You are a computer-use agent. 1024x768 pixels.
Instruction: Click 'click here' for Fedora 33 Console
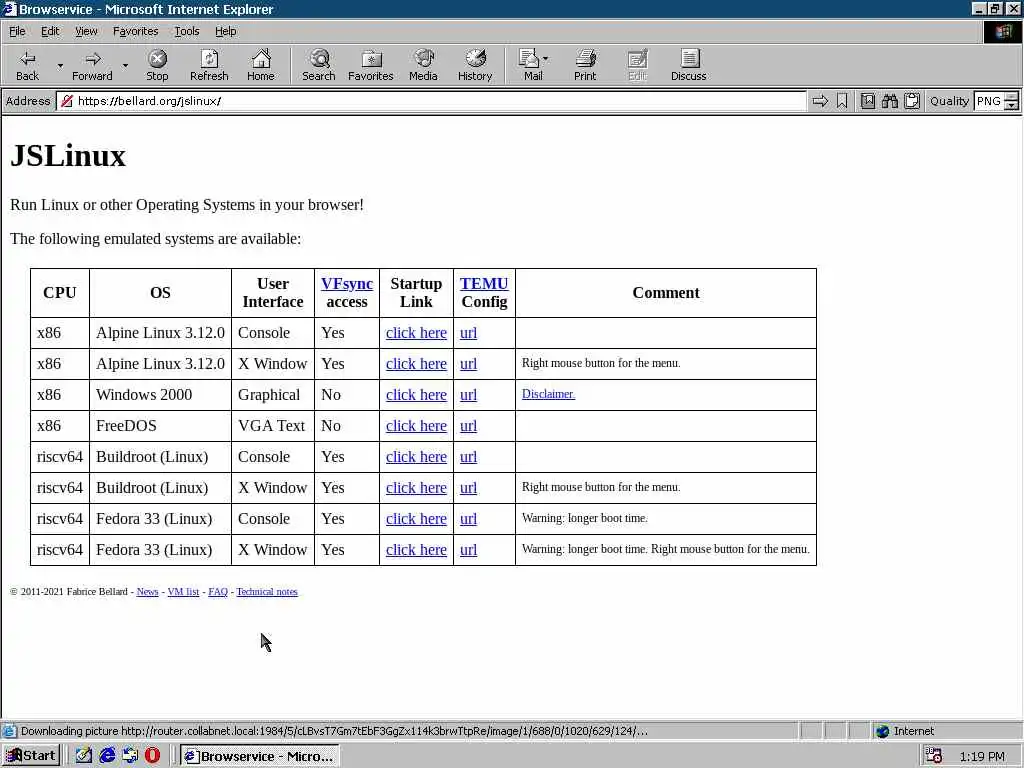tap(416, 519)
